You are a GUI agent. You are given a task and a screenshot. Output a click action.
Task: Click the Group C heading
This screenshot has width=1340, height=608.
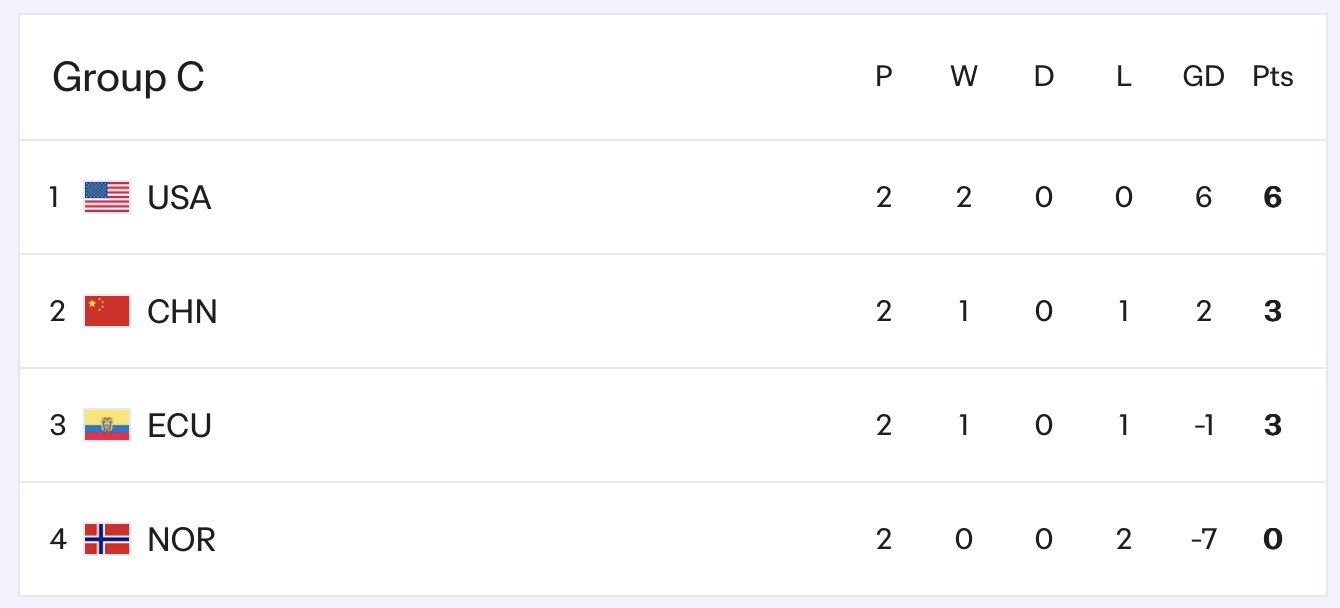[x=128, y=77]
